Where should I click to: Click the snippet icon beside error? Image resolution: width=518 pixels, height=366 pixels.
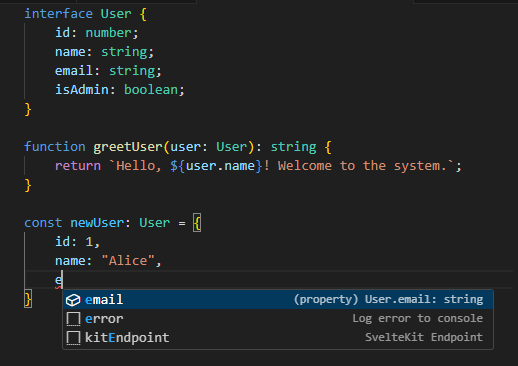[73, 319]
